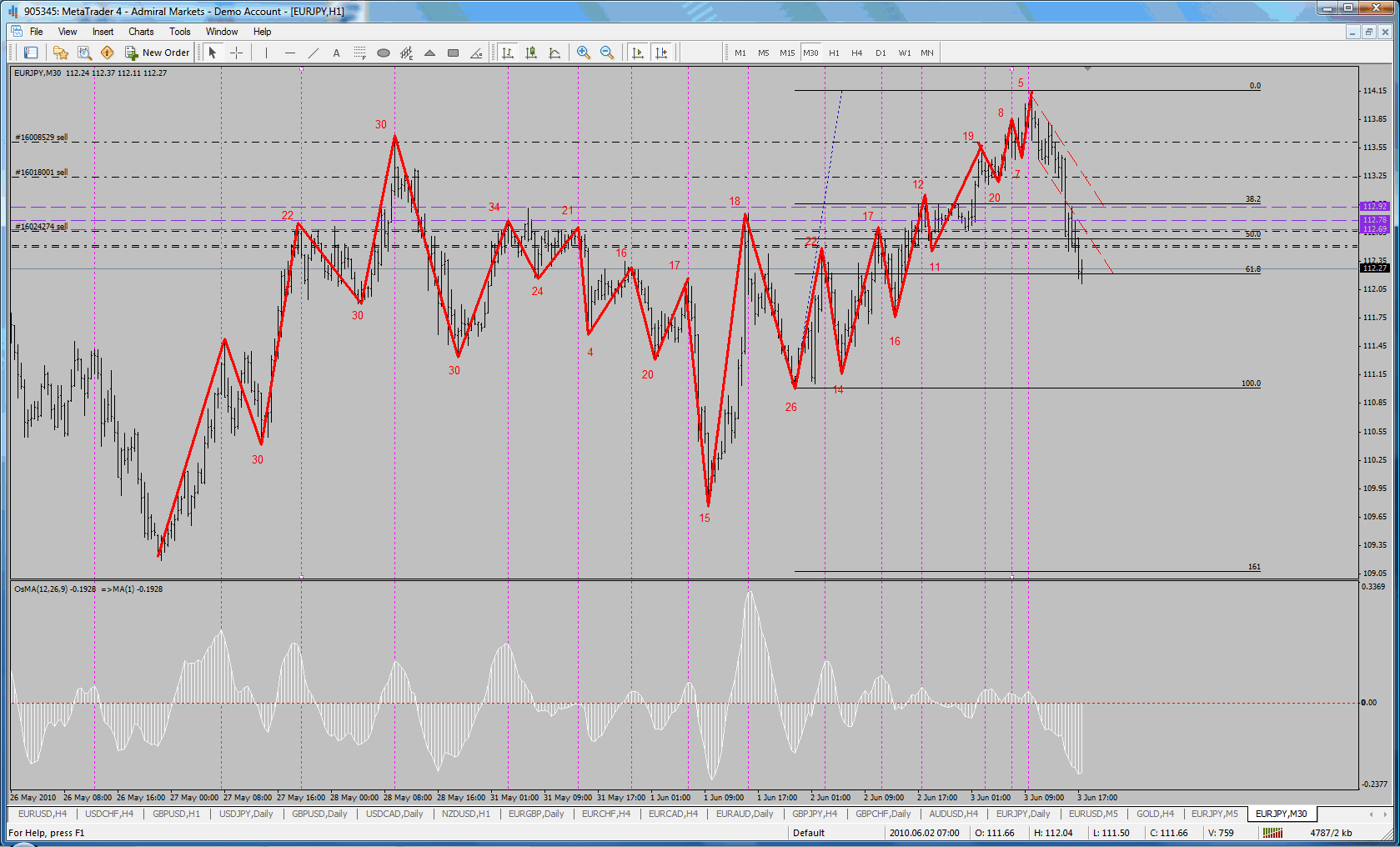Set timeframe to H4

(857, 53)
